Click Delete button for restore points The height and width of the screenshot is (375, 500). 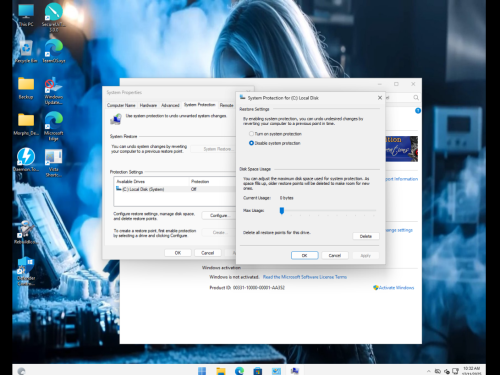coord(366,236)
